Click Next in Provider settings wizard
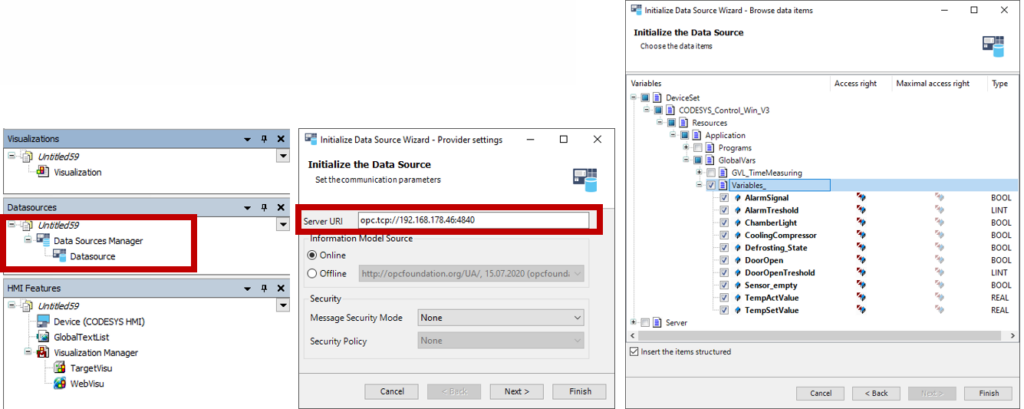 (517, 390)
